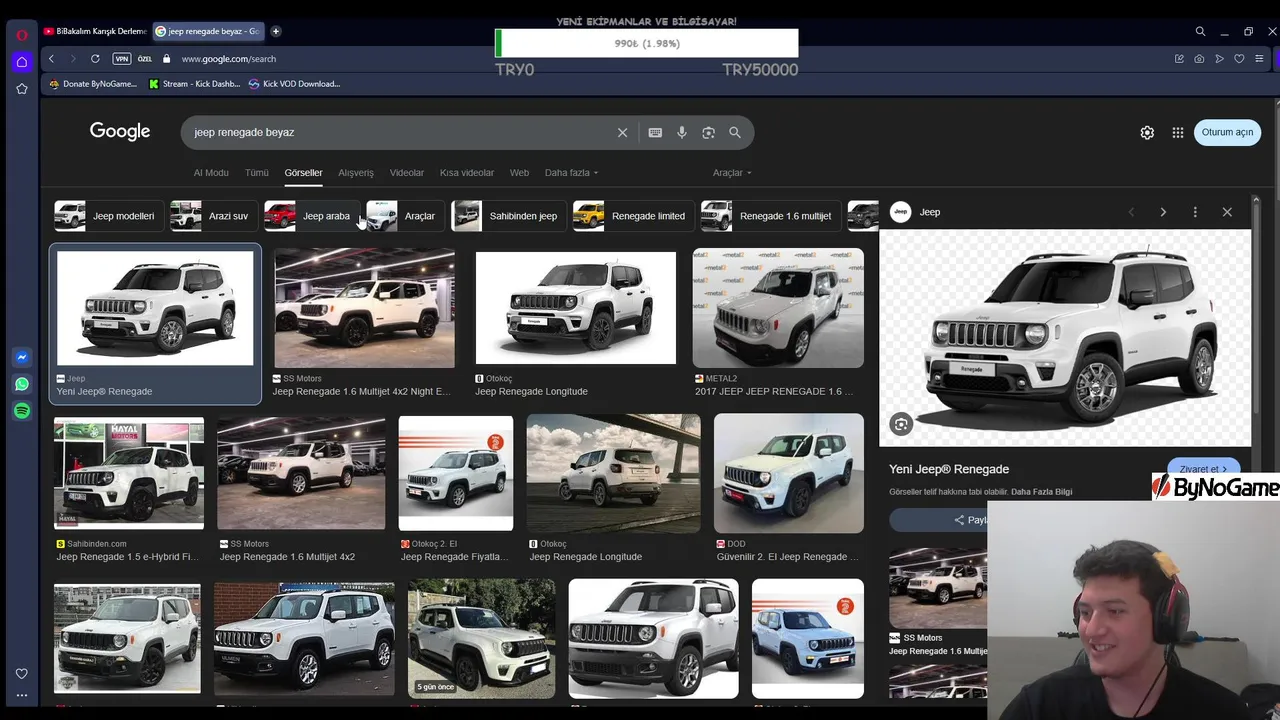
Task: Switch to Web tab
Action: click(519, 173)
